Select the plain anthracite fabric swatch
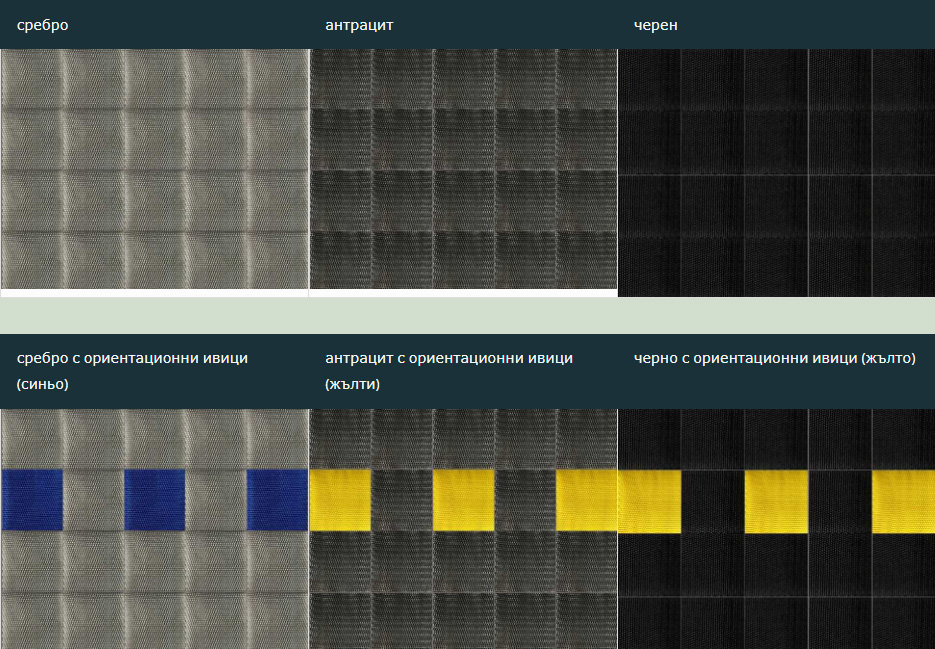 pyautogui.click(x=463, y=169)
